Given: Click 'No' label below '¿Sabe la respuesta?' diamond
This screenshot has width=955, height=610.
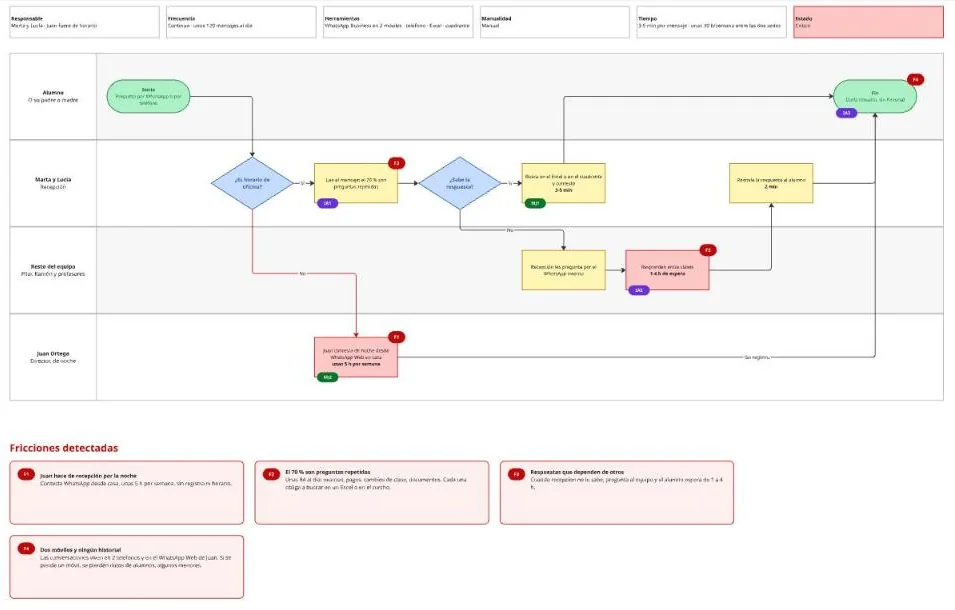Looking at the screenshot, I should 510,230.
